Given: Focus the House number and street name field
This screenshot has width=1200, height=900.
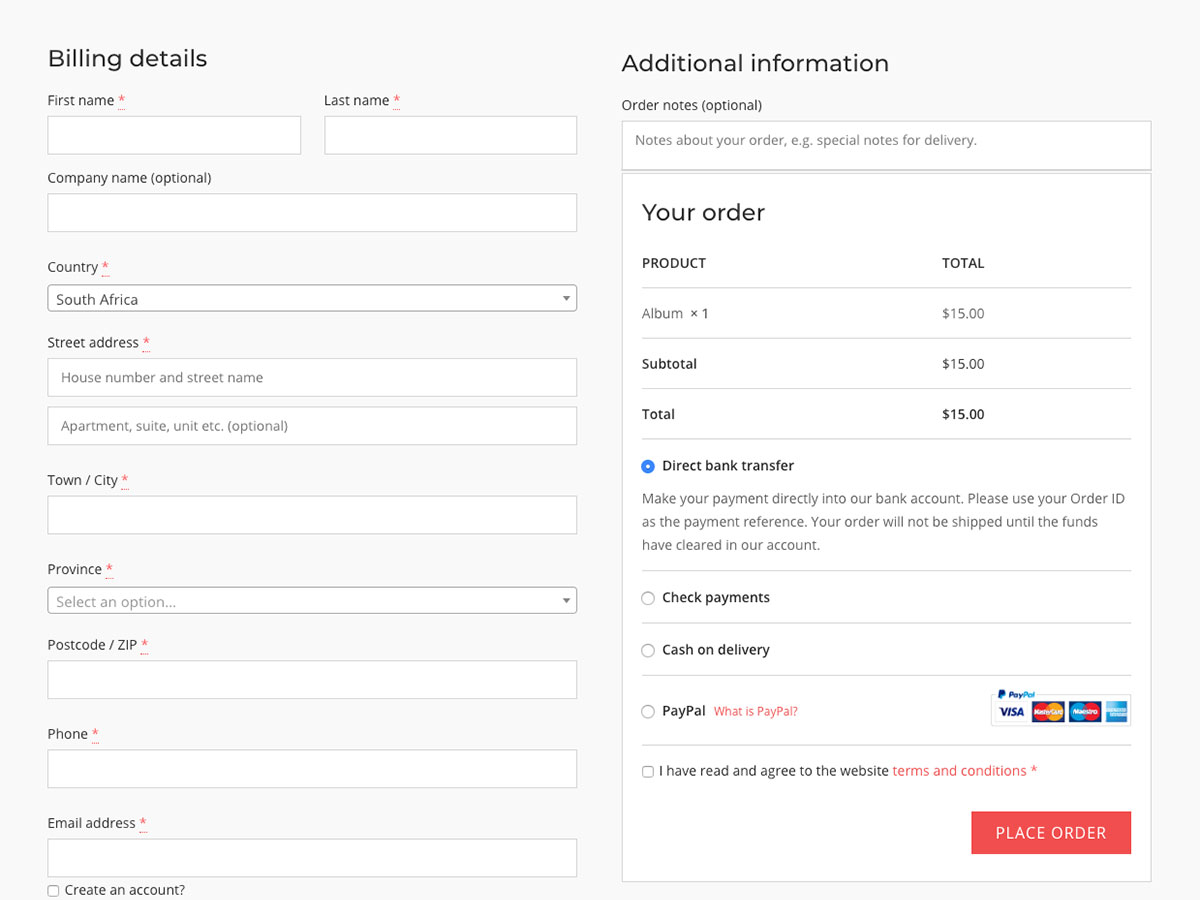Looking at the screenshot, I should (312, 378).
